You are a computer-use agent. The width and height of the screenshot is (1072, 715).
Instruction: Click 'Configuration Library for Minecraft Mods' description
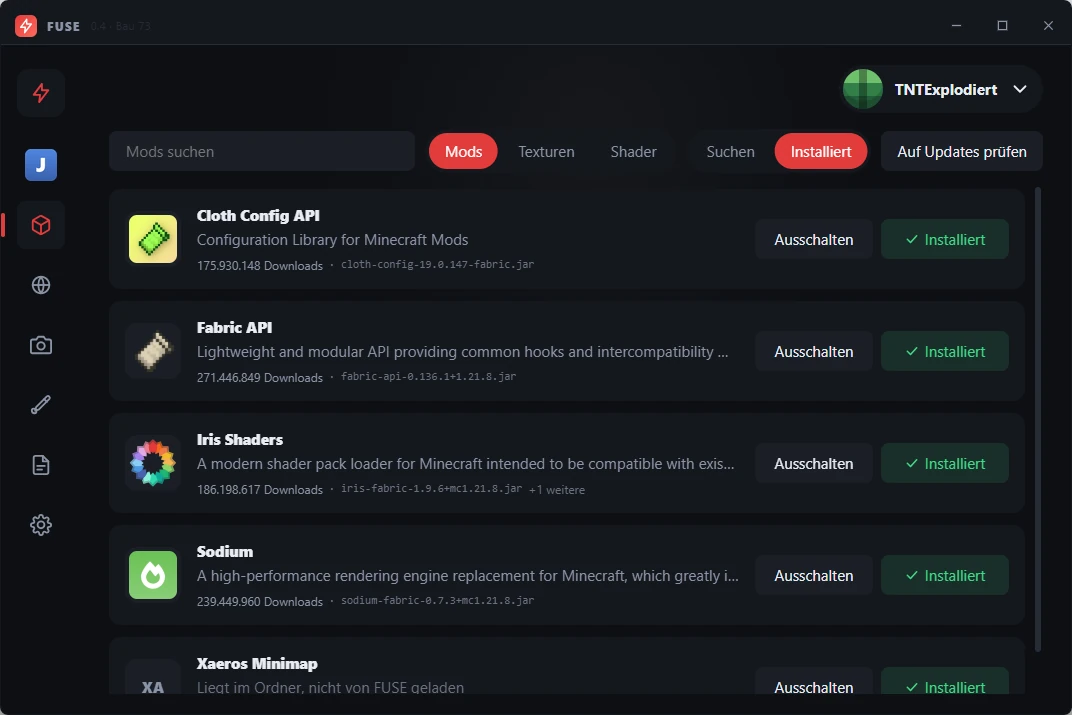point(332,240)
